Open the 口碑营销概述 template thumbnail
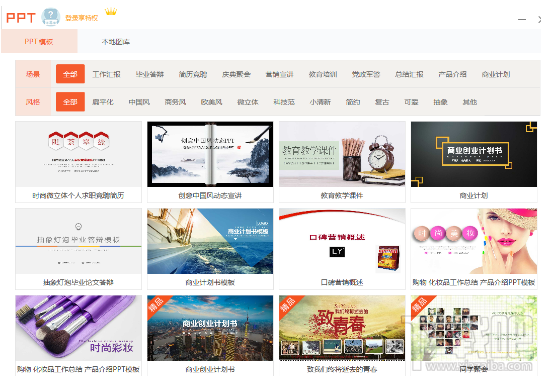The height and width of the screenshot is (376, 541). [x=342, y=241]
